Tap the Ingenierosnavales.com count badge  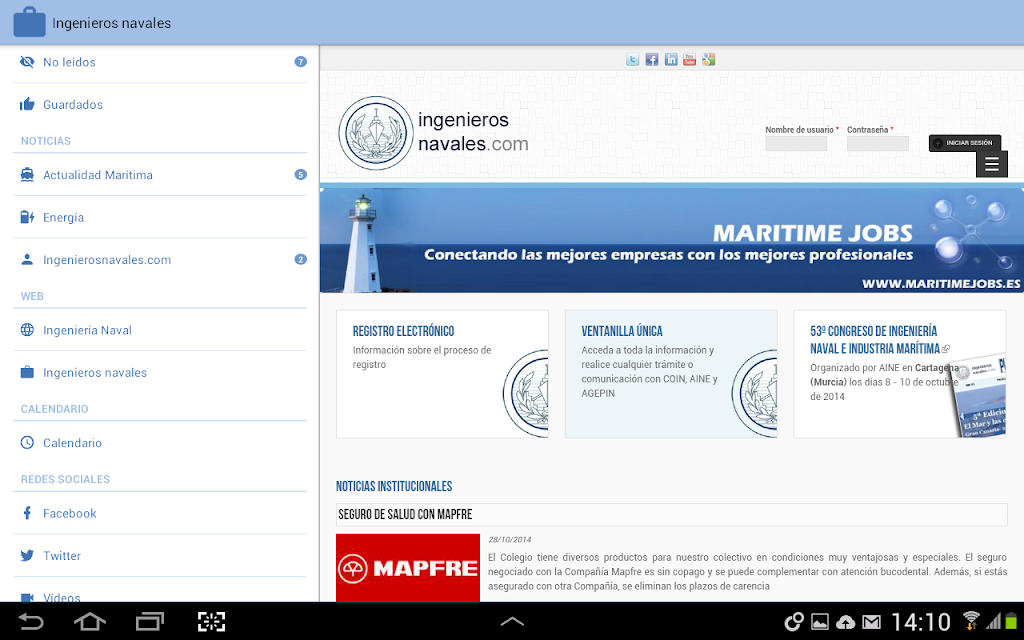[x=300, y=259]
